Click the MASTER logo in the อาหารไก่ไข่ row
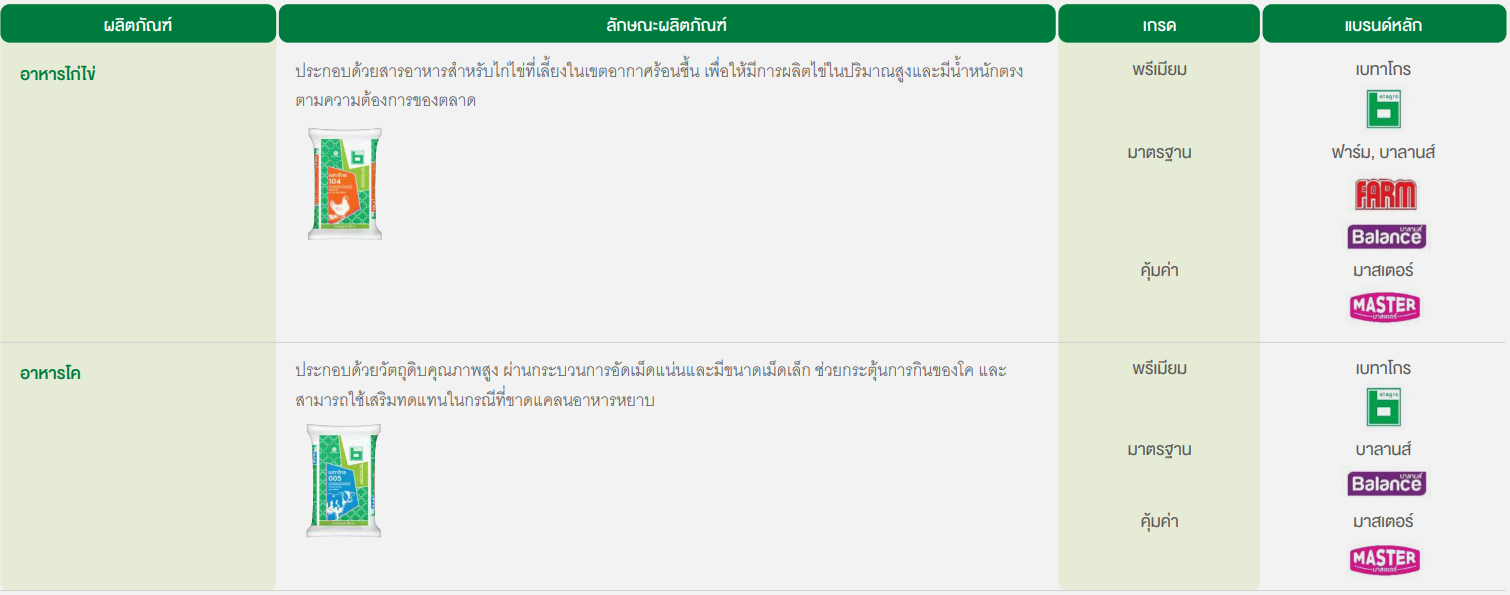 pos(1384,306)
